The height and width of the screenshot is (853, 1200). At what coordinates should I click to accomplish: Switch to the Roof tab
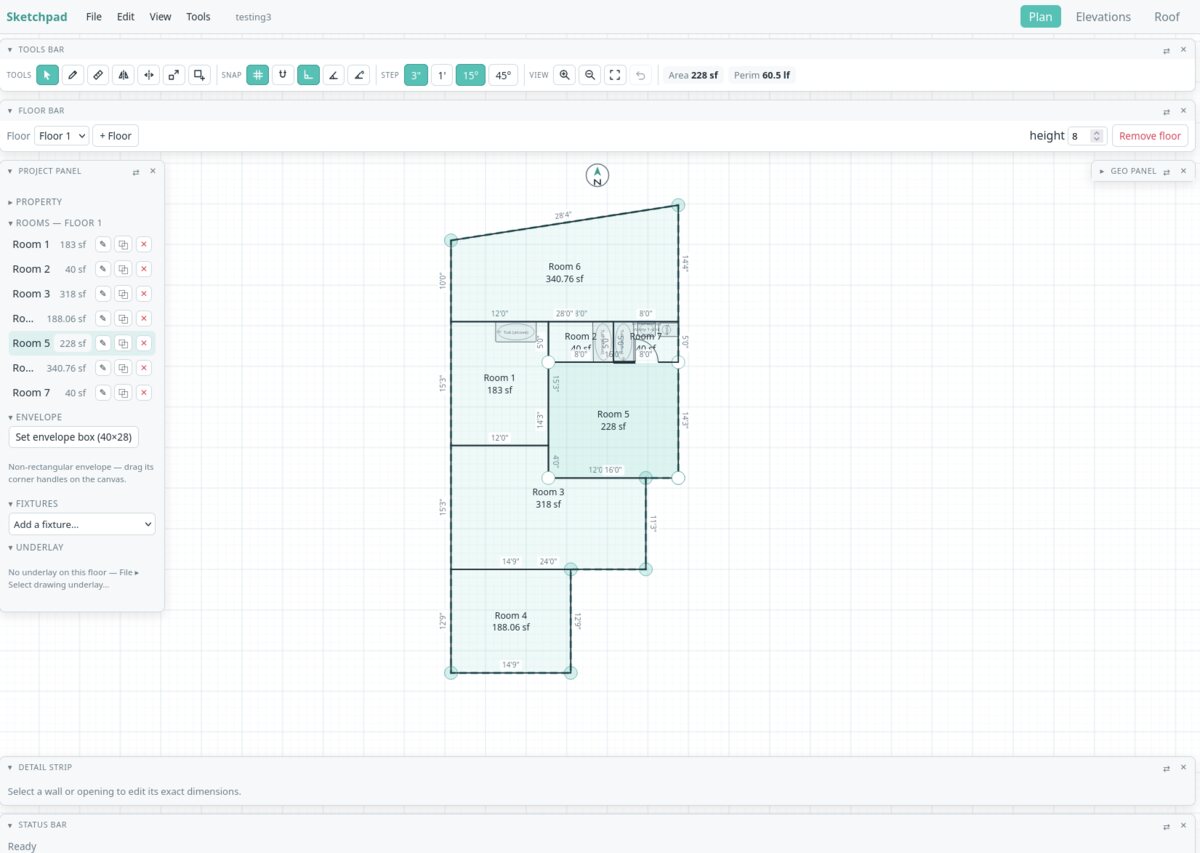[x=1167, y=17]
